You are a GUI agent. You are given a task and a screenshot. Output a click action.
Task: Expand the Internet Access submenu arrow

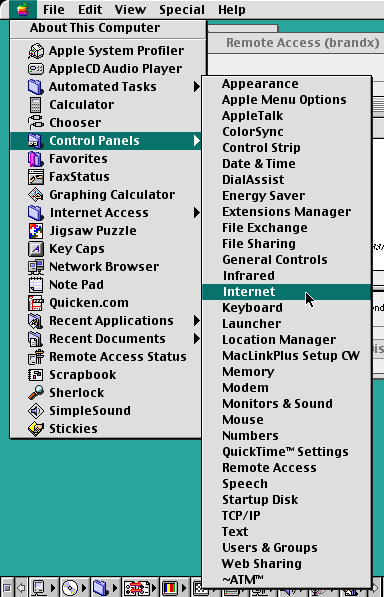pos(196,212)
